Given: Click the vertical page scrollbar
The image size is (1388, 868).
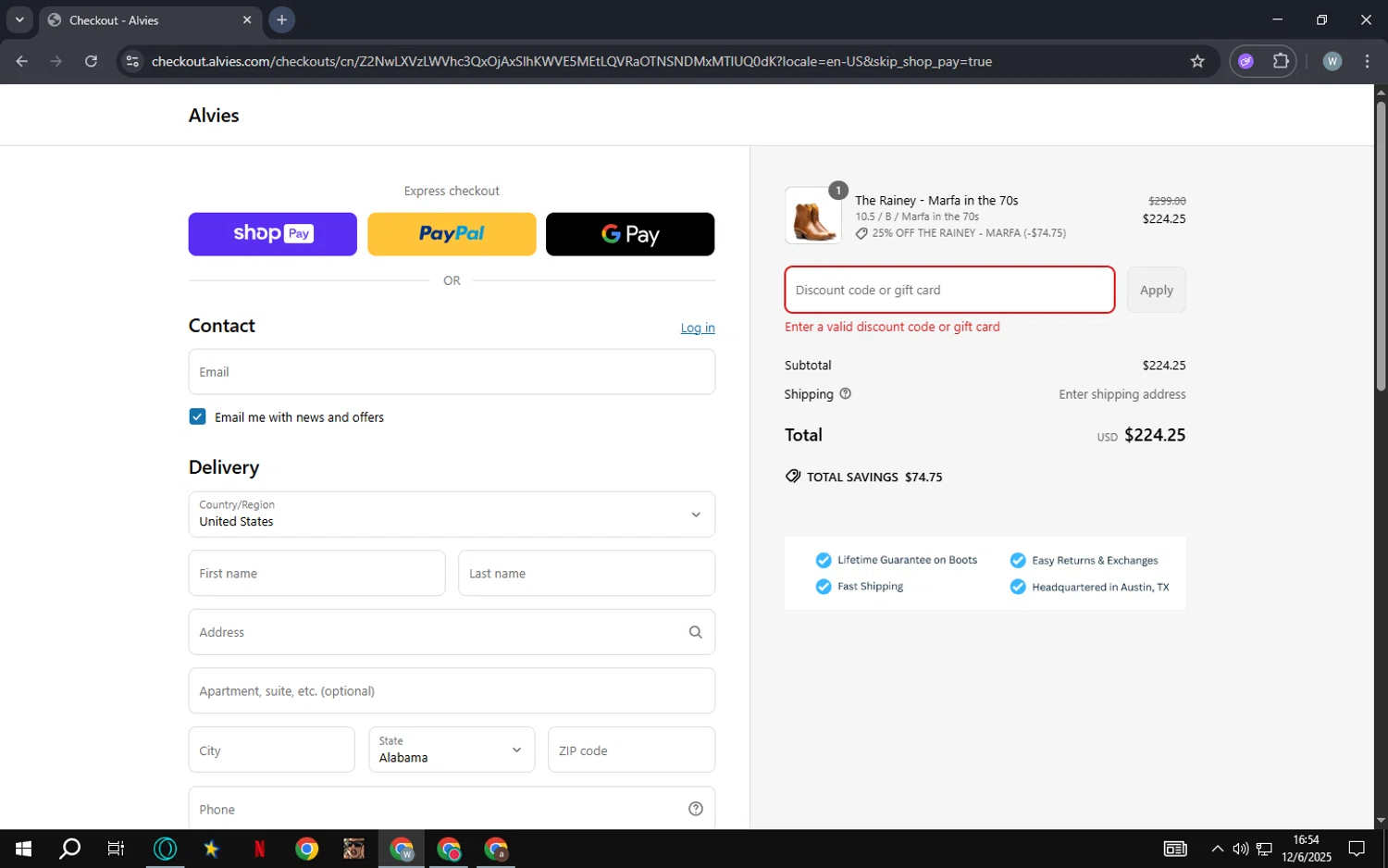Looking at the screenshot, I should [1381, 246].
